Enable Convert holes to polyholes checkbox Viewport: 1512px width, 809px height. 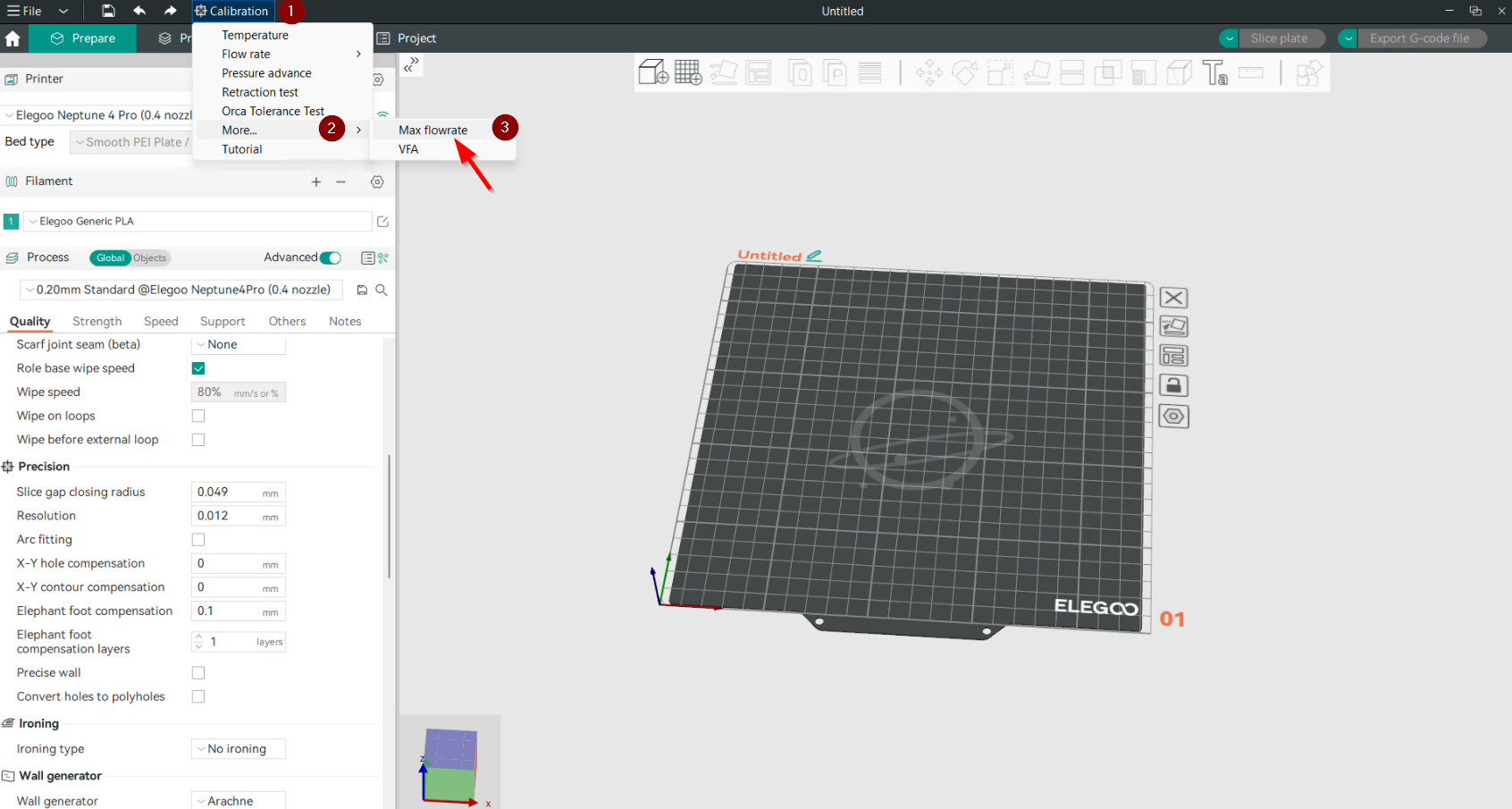click(x=198, y=696)
